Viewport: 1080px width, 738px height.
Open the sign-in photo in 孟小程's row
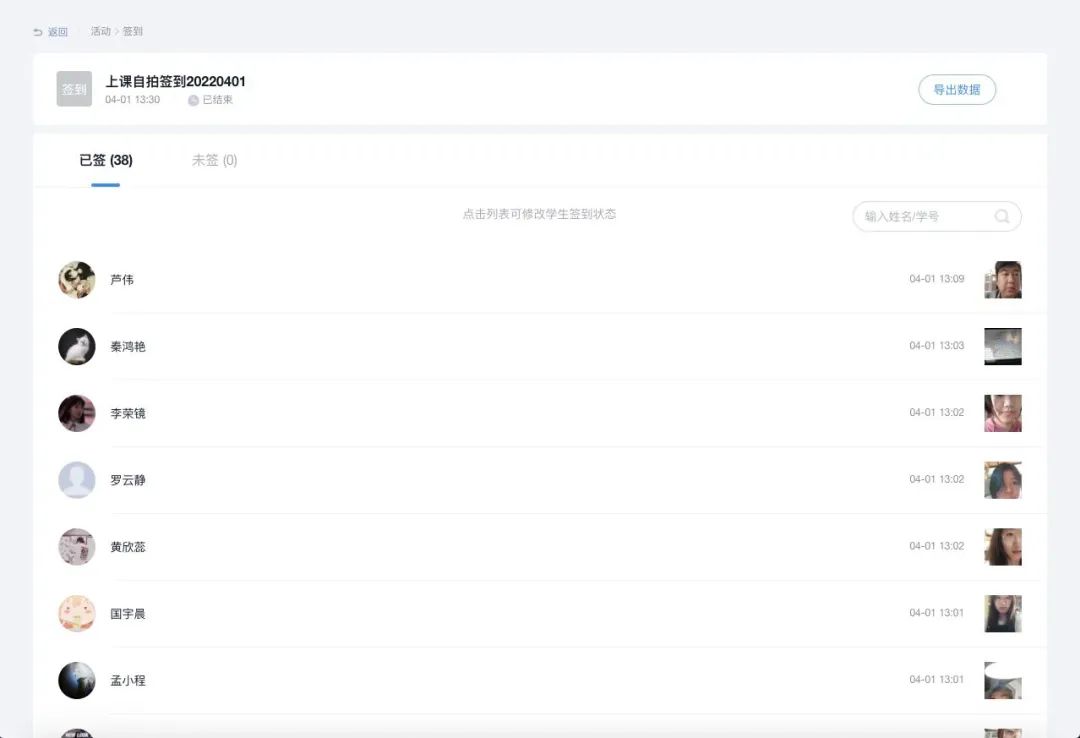1002,680
